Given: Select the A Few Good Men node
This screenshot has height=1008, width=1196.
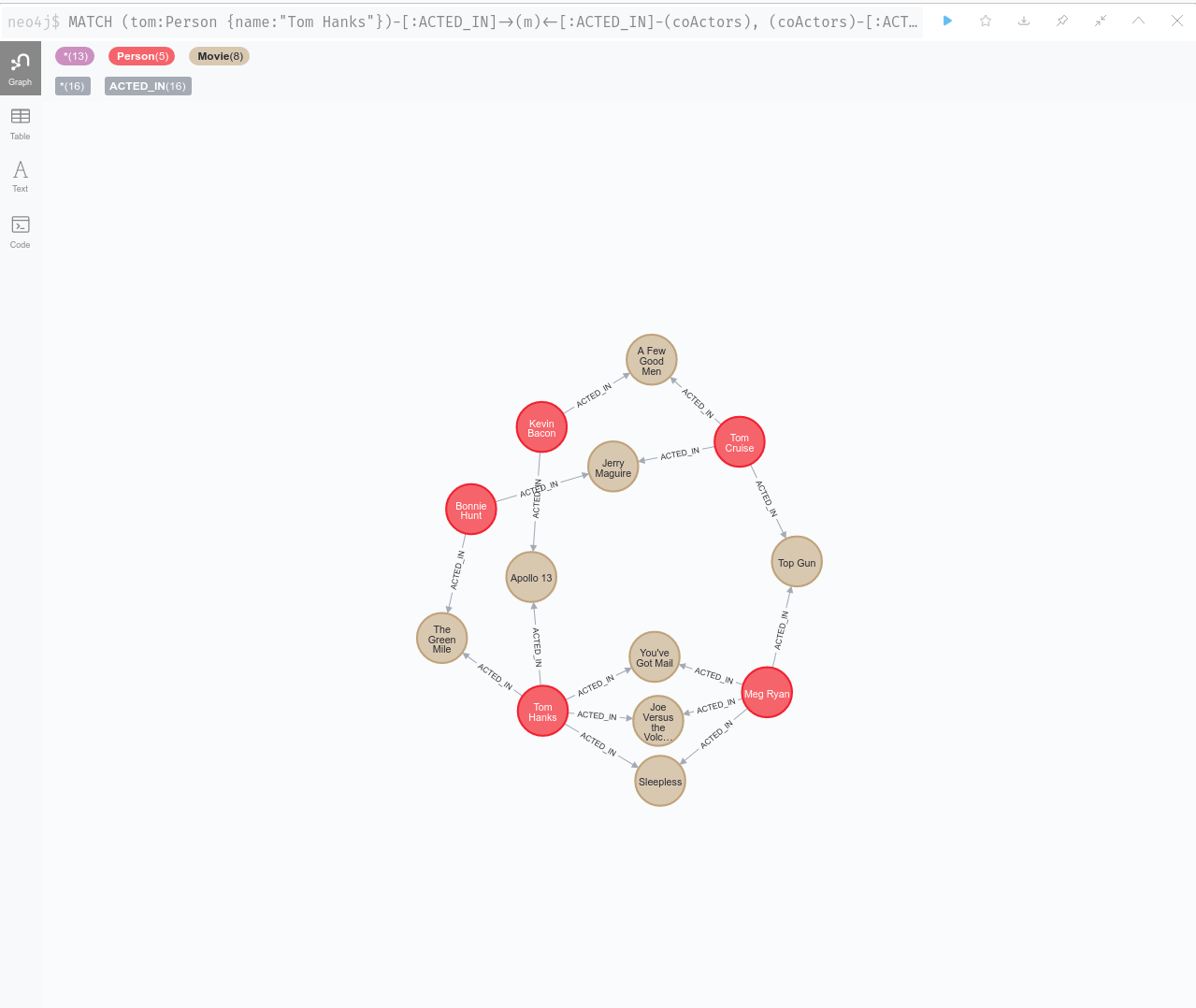Looking at the screenshot, I should click(x=652, y=361).
